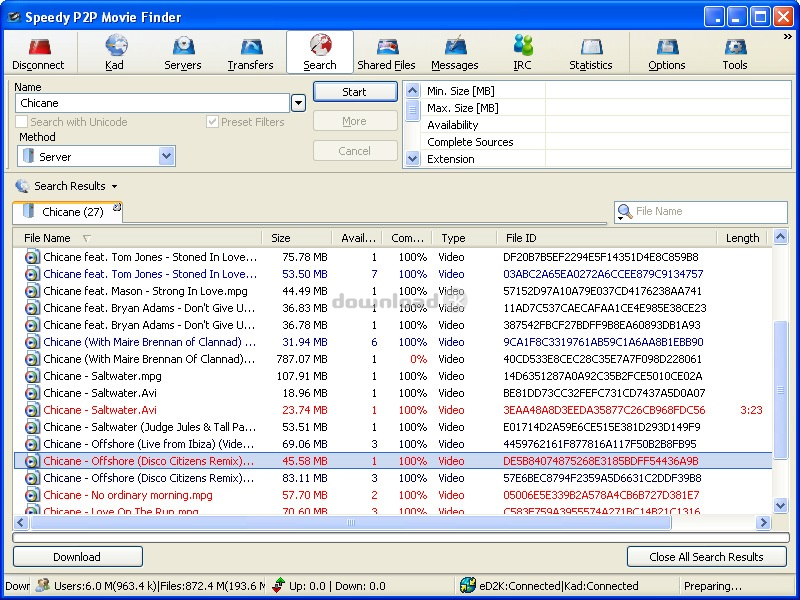Switch to the Search panel
The image size is (800, 600).
click(320, 52)
